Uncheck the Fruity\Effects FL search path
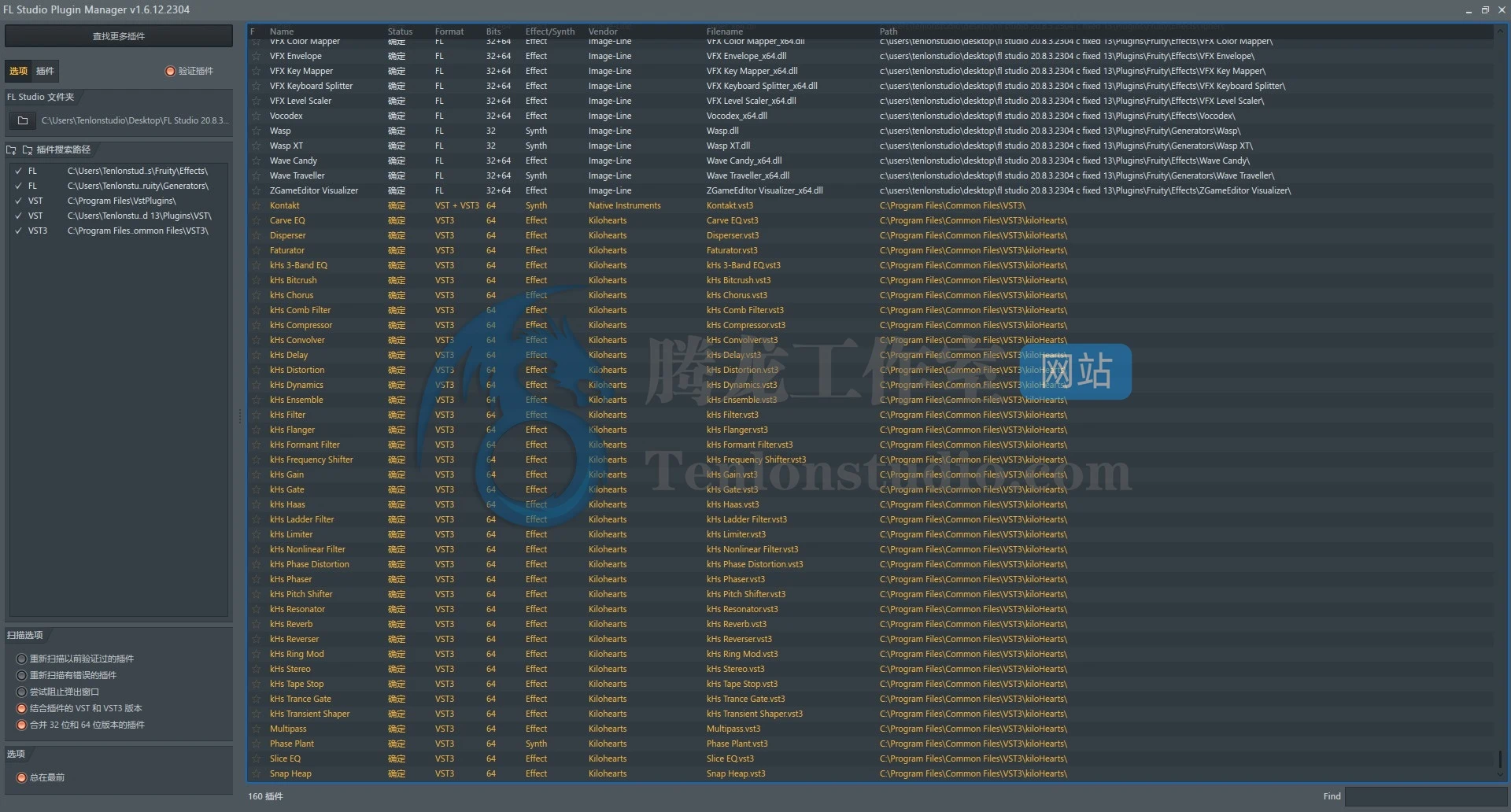 pos(18,171)
